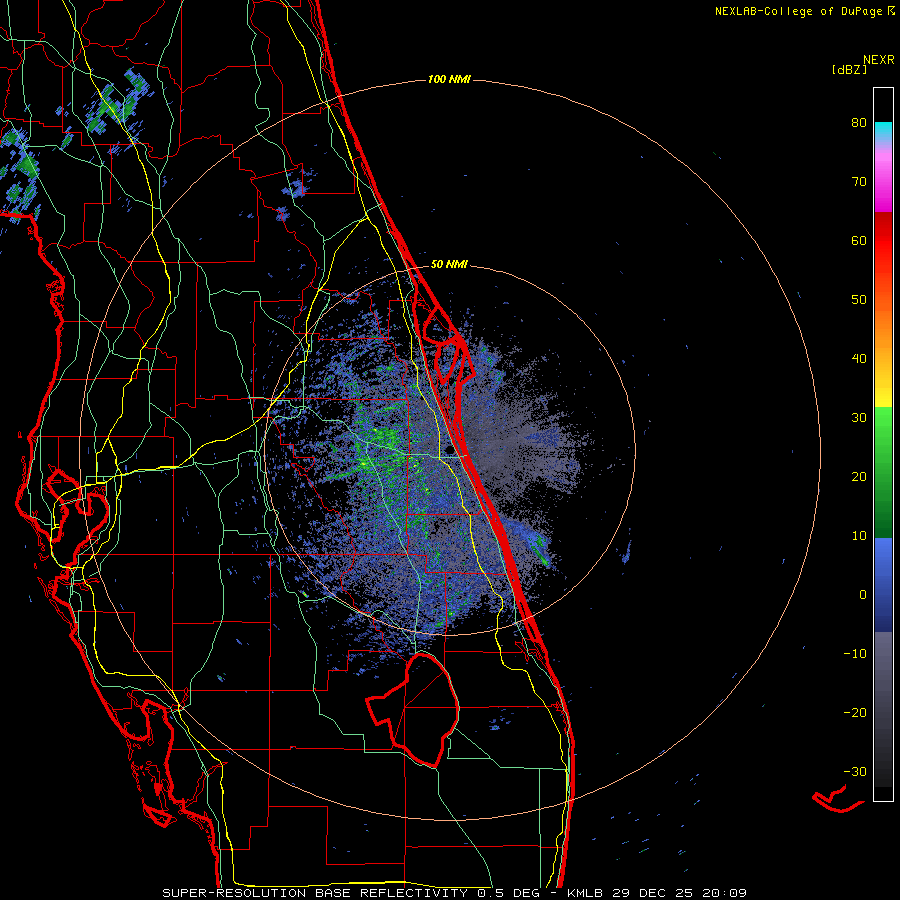Click the 'SUPER-RESOLUTION BASE REFLECTIVITY' caption
This screenshot has width=900, height=900.
[315, 893]
